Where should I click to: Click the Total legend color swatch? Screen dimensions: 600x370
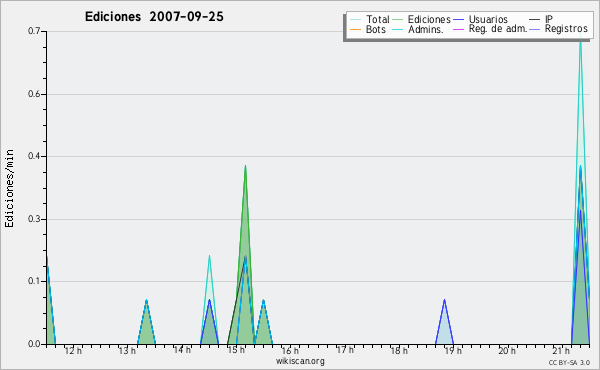point(355,20)
